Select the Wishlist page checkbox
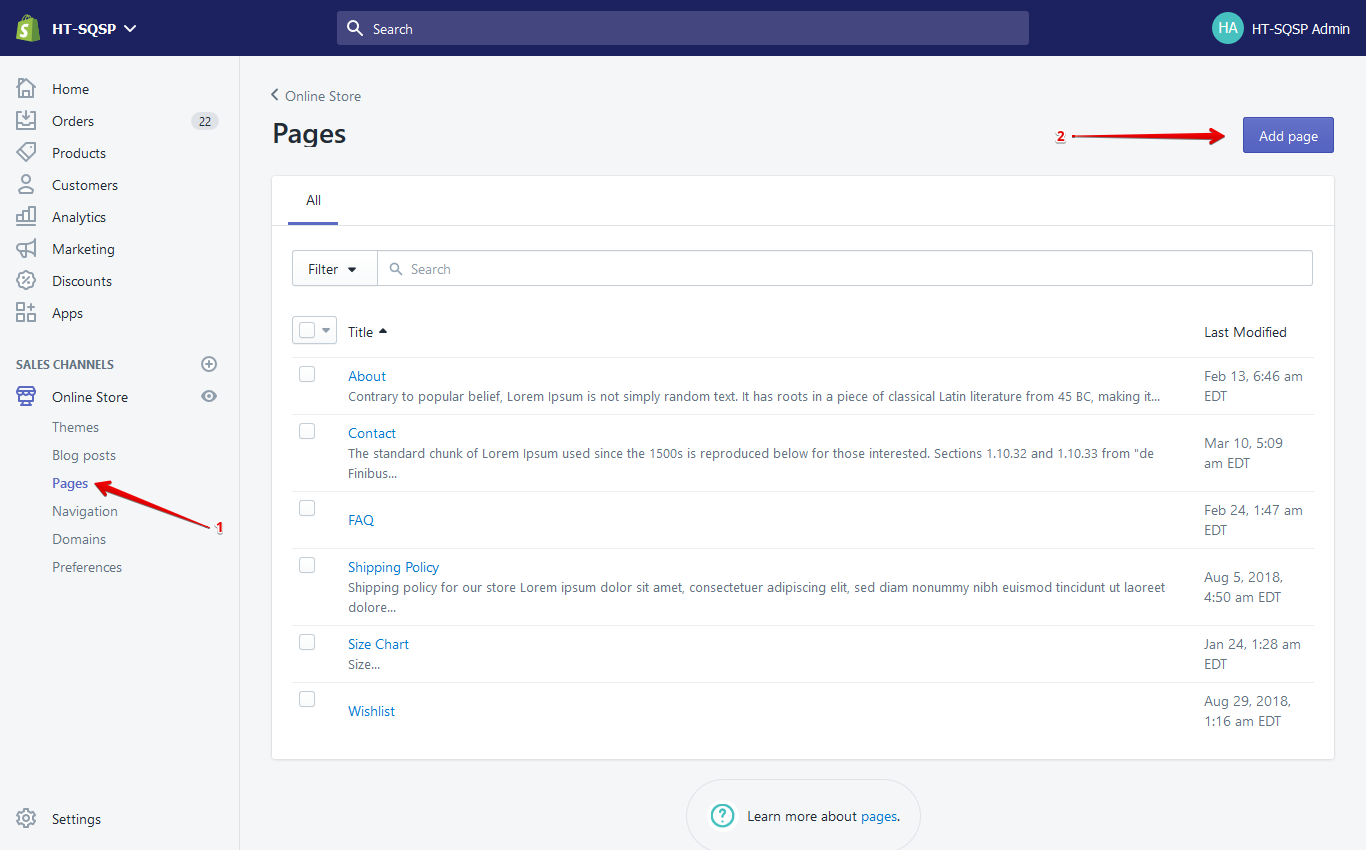This screenshot has width=1366, height=850. [307, 699]
